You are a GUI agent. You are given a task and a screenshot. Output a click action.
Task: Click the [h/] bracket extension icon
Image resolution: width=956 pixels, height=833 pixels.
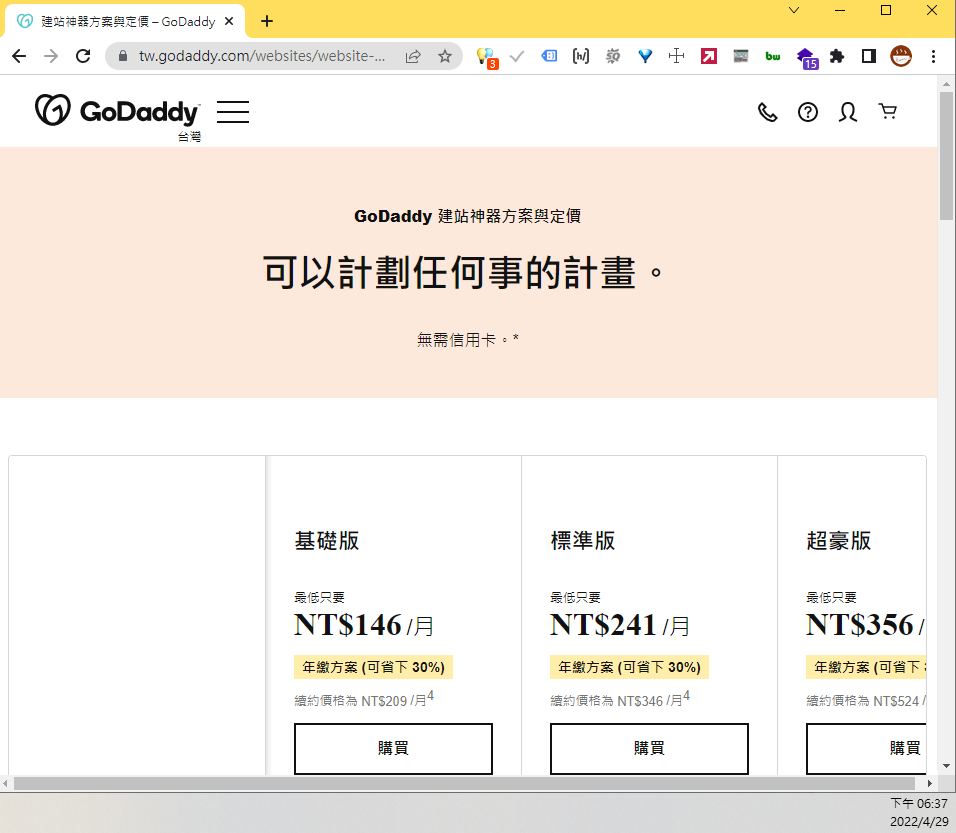pos(581,56)
